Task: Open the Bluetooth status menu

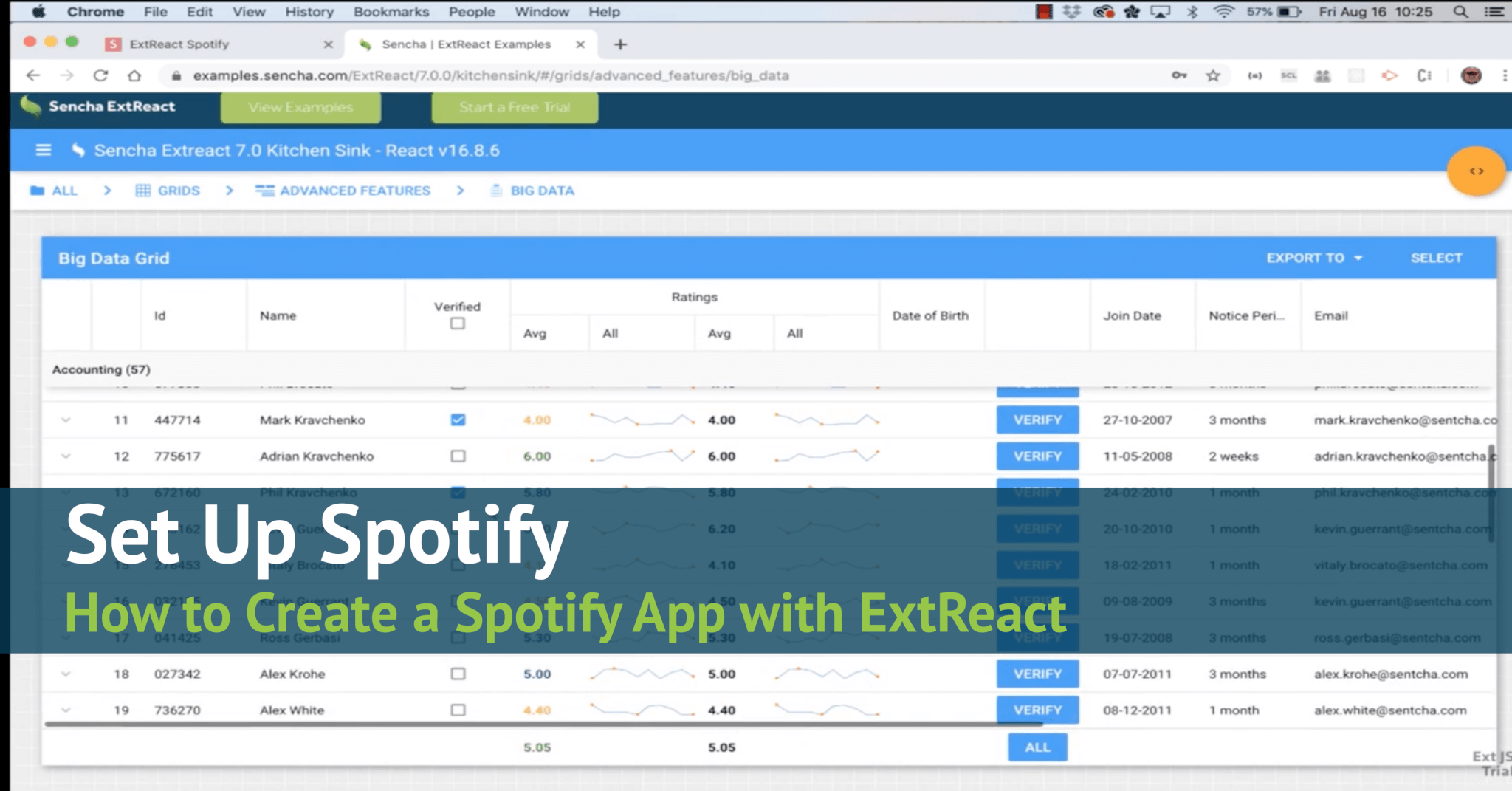Action: pyautogui.click(x=1192, y=12)
